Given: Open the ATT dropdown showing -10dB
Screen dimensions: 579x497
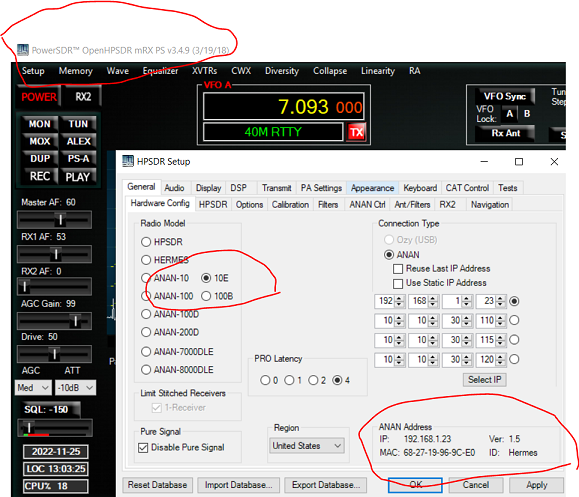Looking at the screenshot, I should pyautogui.click(x=75, y=388).
